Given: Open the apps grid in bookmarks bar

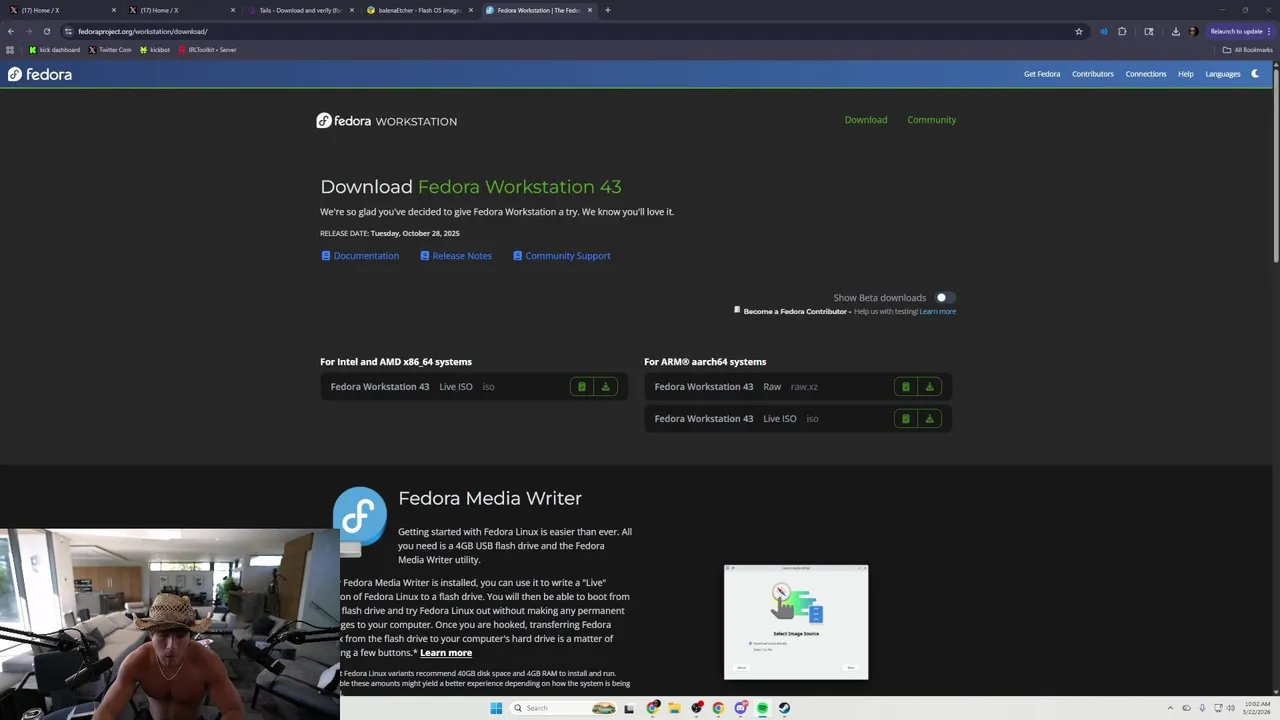Looking at the screenshot, I should (x=10, y=50).
